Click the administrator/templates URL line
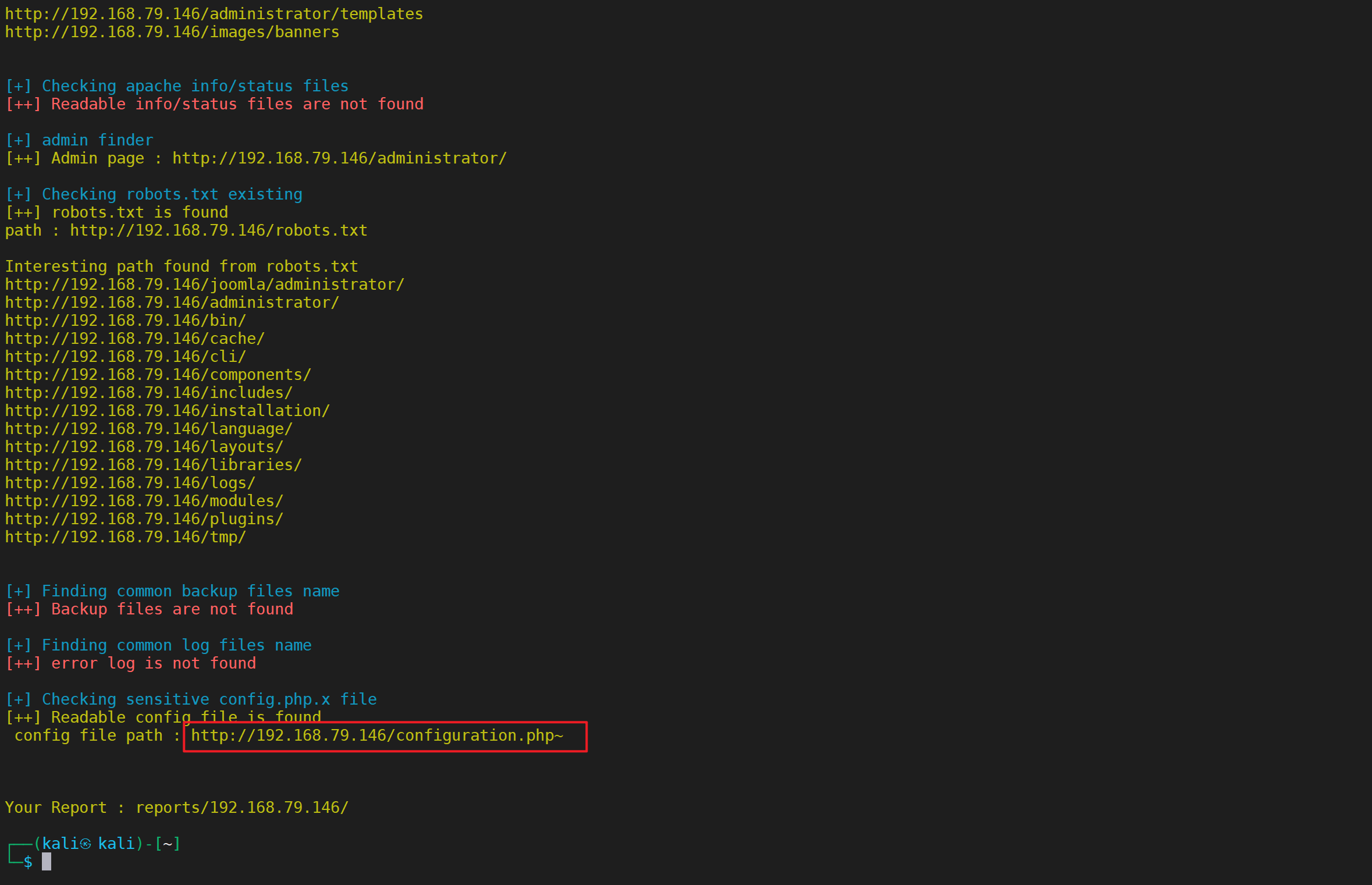 click(214, 14)
